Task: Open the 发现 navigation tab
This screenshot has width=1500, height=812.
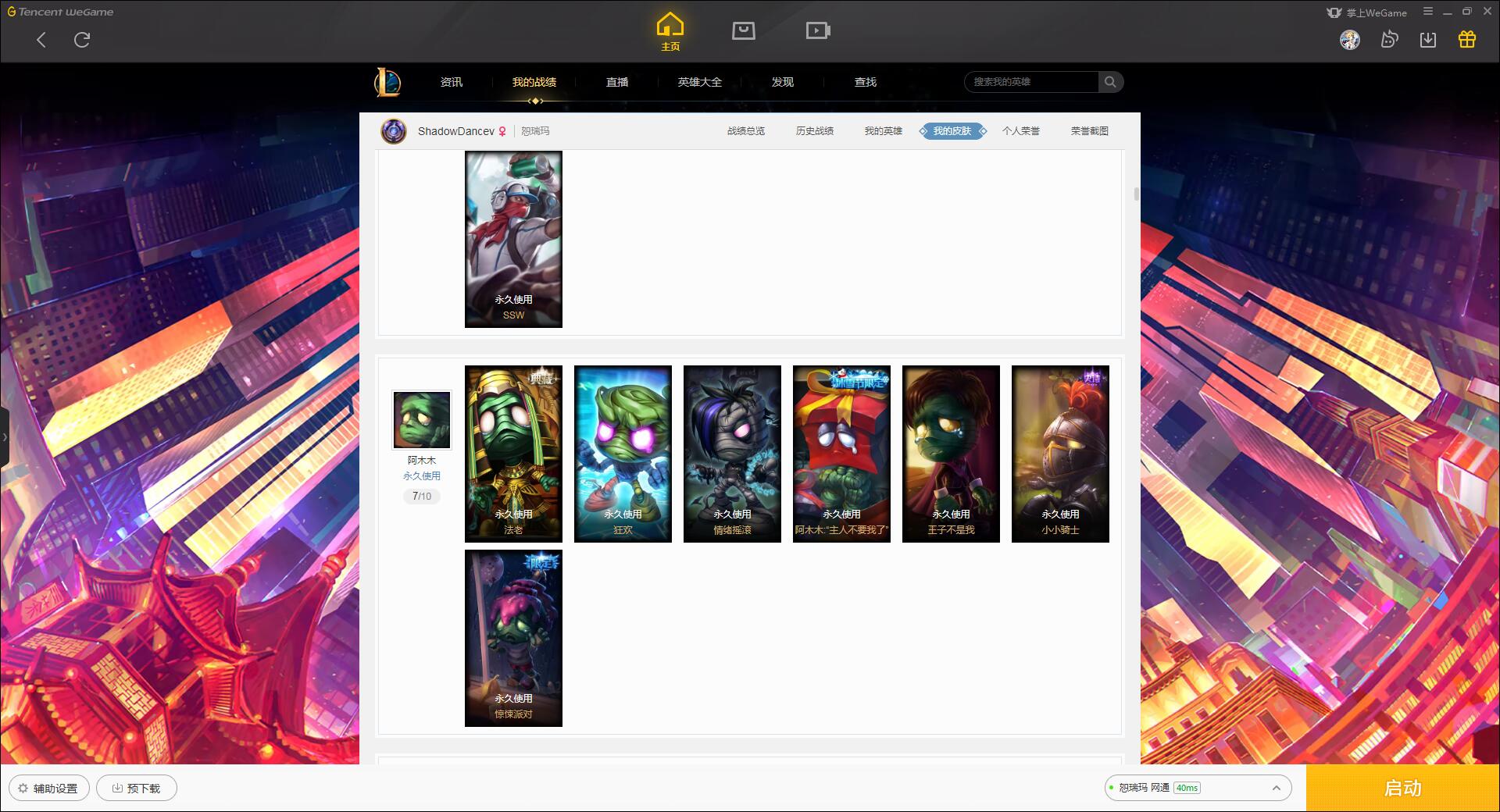Action: tap(783, 82)
